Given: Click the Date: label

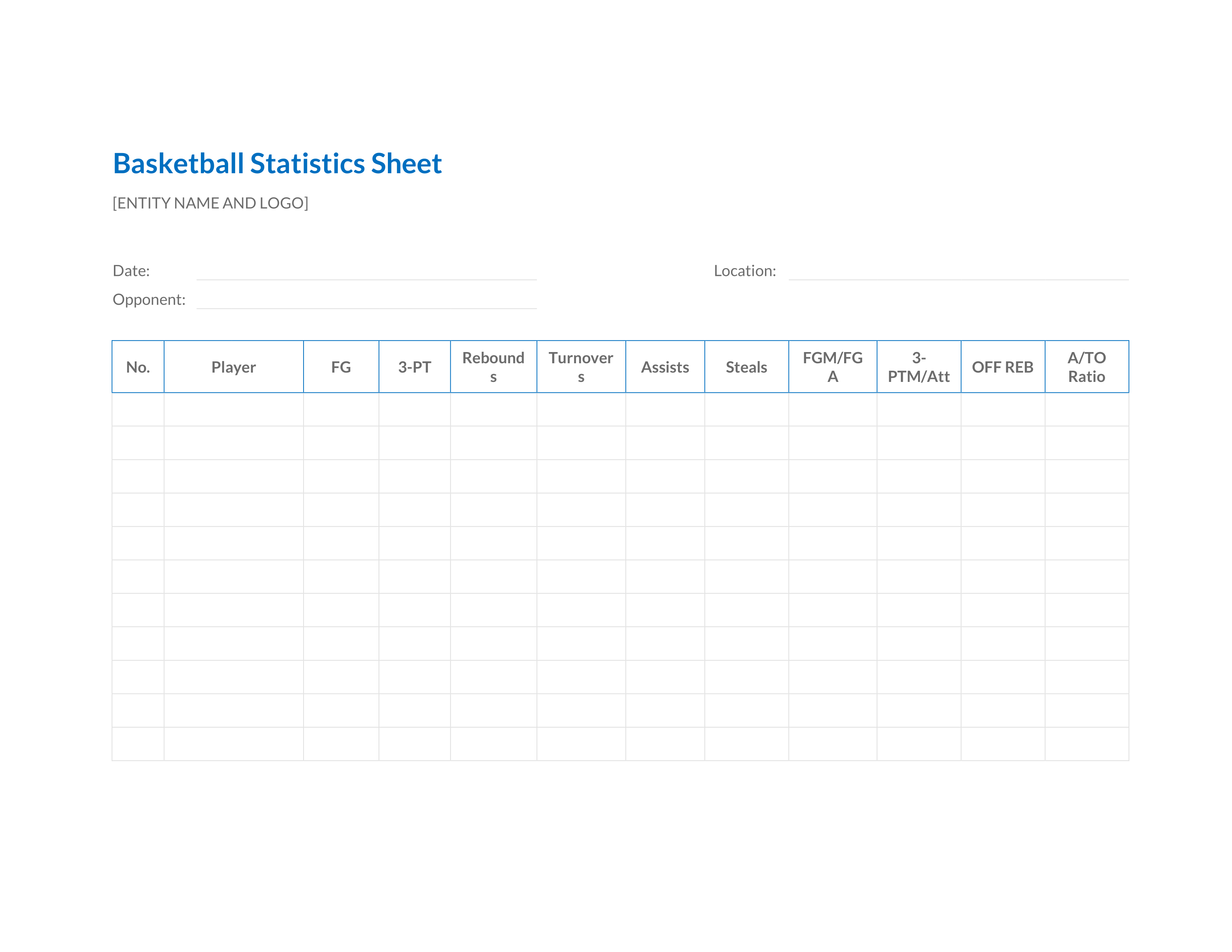Looking at the screenshot, I should 131,271.
